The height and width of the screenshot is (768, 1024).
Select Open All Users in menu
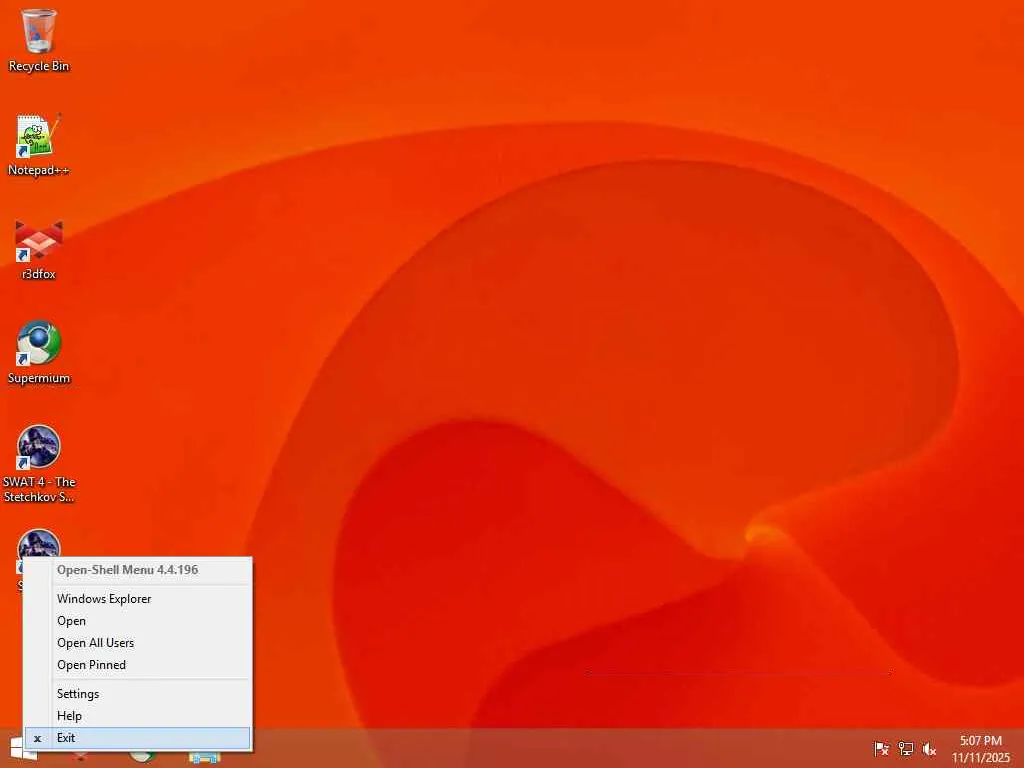click(138, 643)
